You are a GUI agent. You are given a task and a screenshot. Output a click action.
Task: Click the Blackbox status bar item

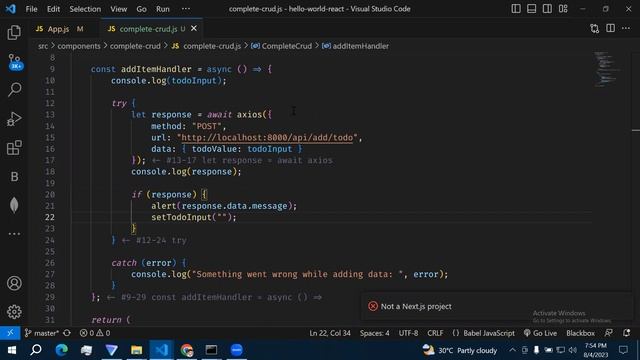[580, 333]
